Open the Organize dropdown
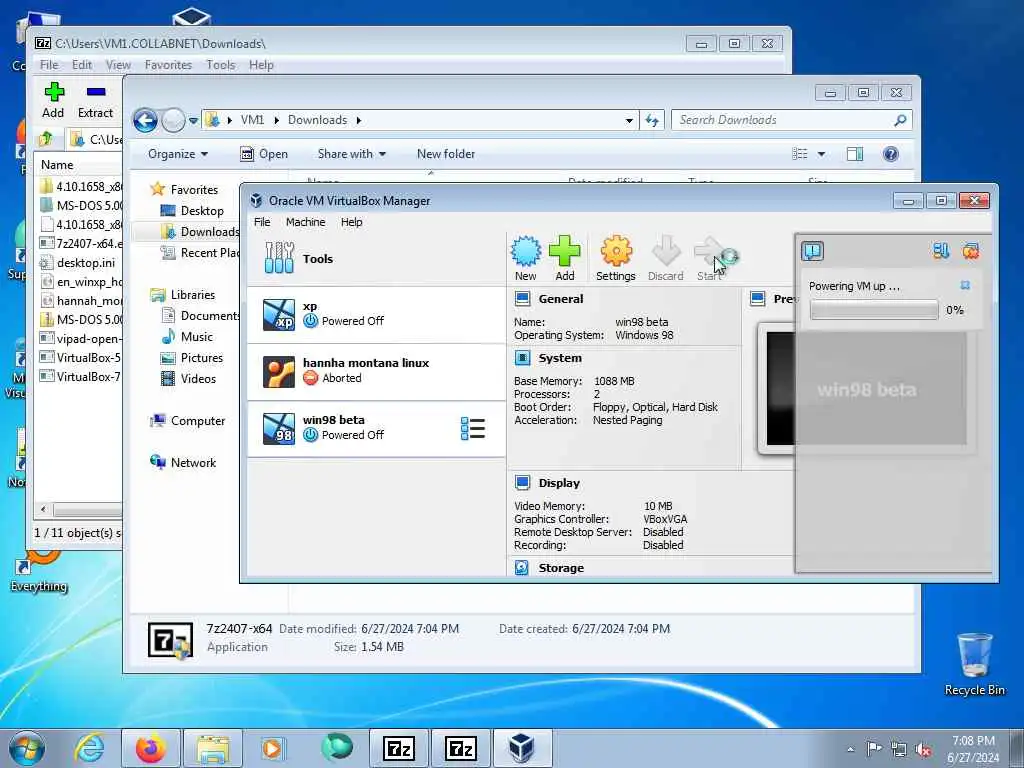Image resolution: width=1024 pixels, height=768 pixels. pos(178,154)
